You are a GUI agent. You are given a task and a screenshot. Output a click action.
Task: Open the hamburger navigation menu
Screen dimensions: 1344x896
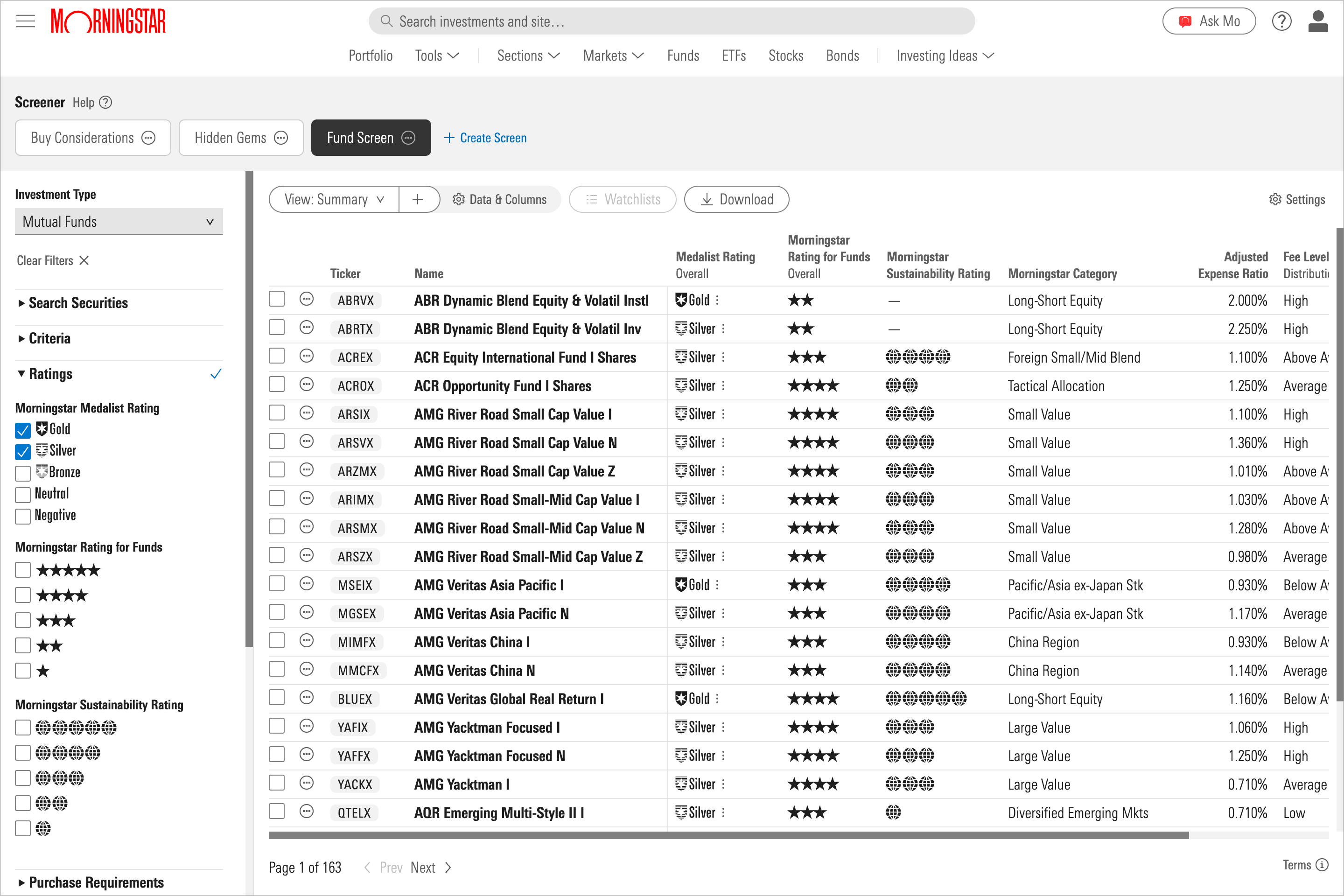coord(25,22)
